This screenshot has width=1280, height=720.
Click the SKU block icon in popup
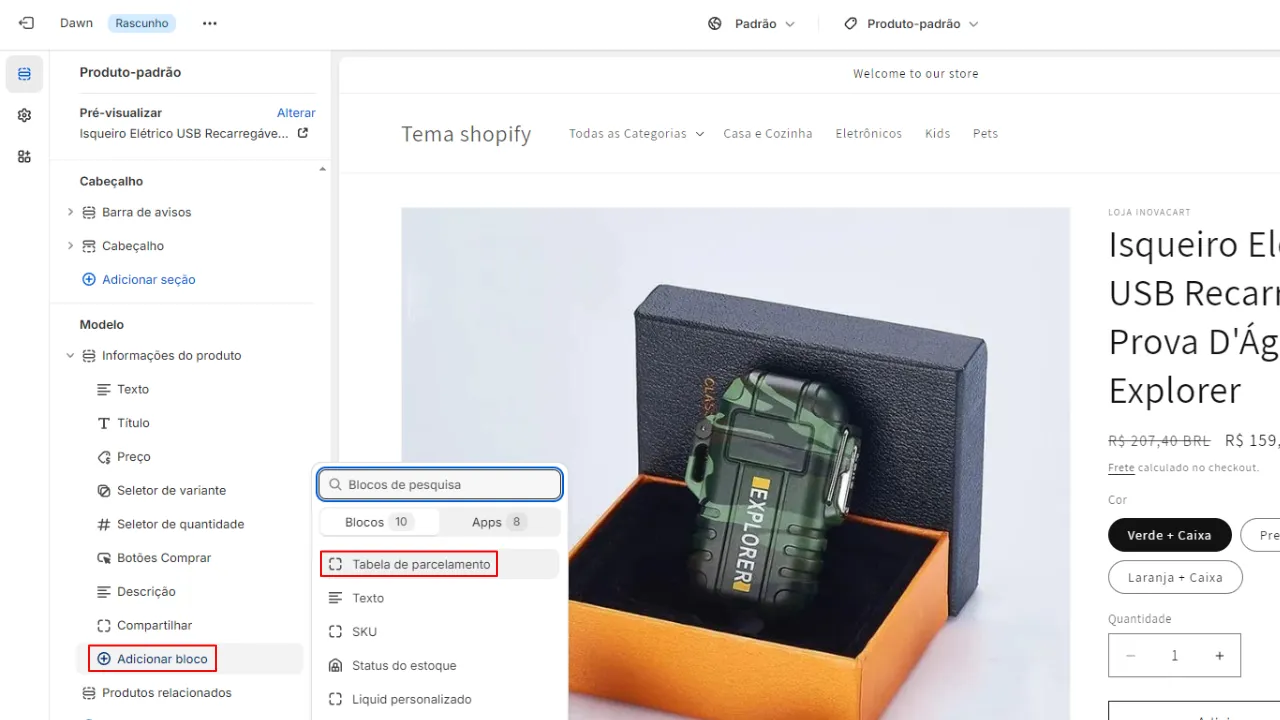336,632
